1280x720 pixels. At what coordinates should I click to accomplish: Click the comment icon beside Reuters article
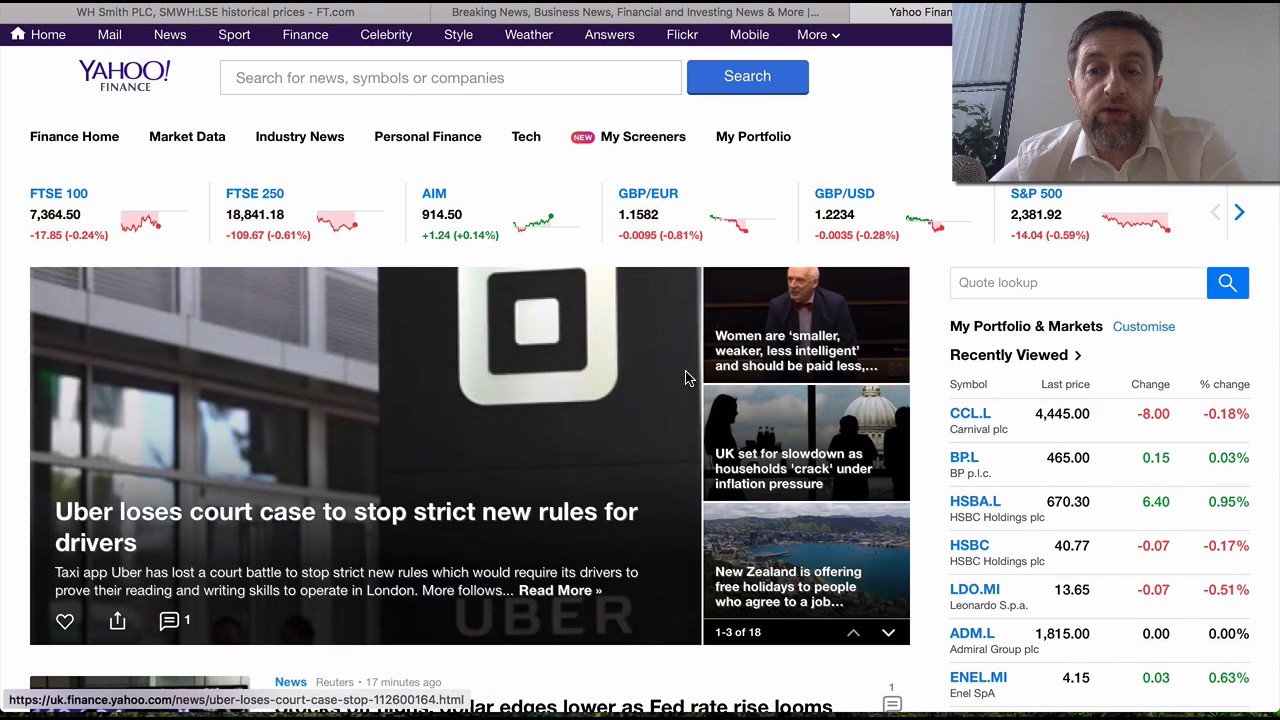[x=892, y=703]
